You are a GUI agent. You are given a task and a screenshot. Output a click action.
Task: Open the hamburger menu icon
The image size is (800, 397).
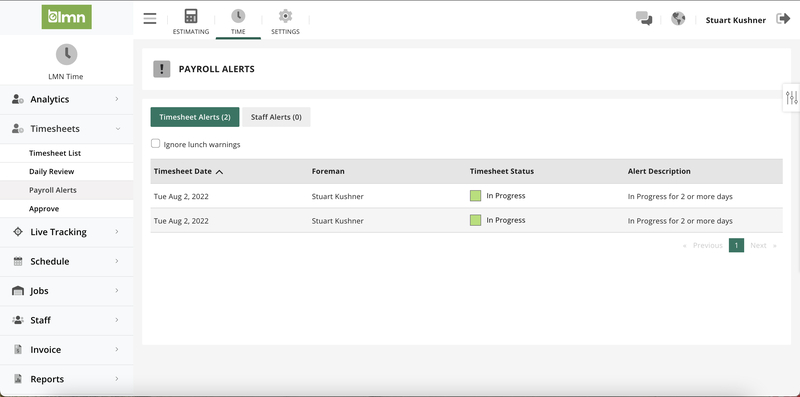pyautogui.click(x=150, y=19)
